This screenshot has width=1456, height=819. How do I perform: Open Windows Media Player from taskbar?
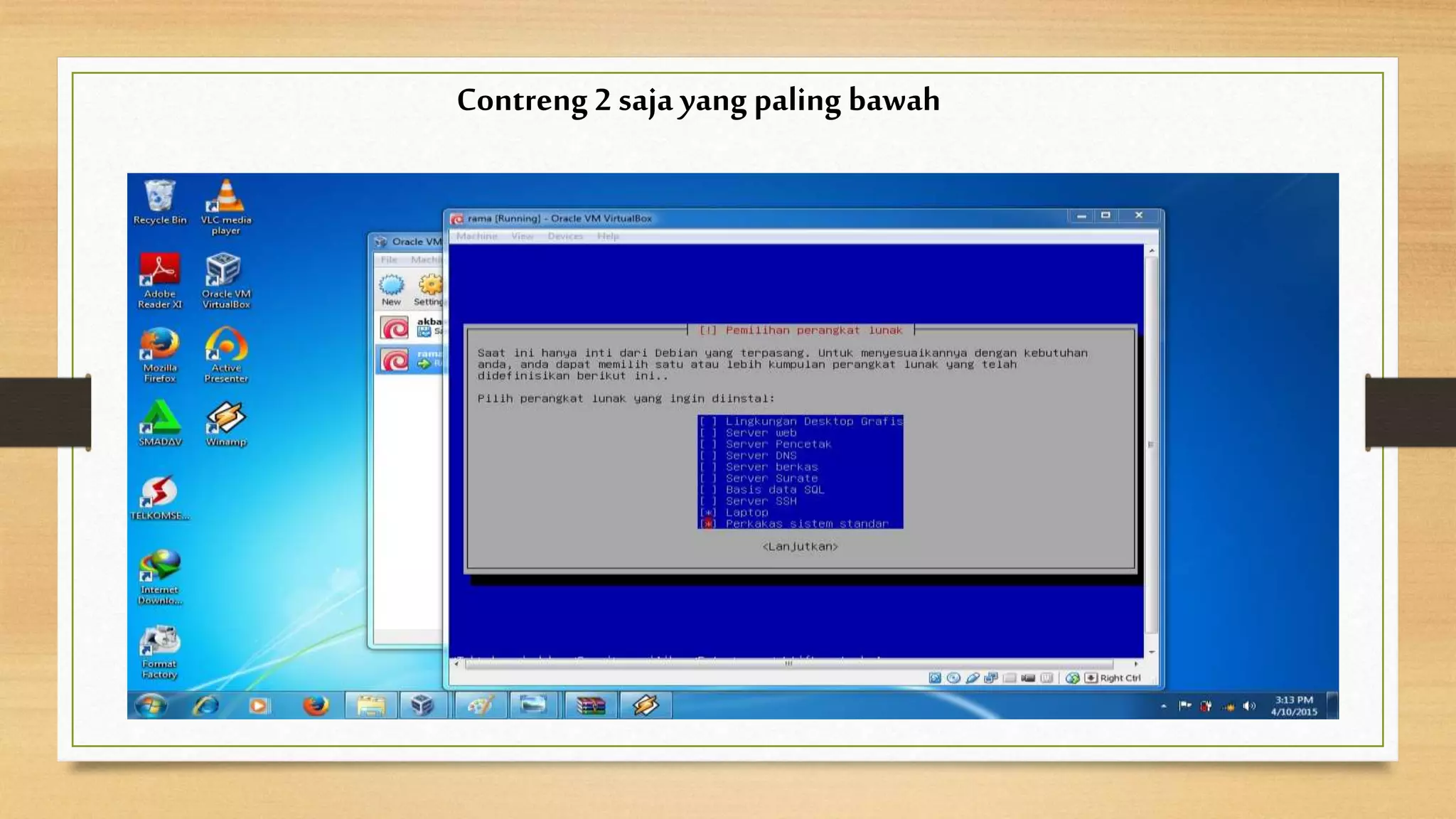pos(259,705)
